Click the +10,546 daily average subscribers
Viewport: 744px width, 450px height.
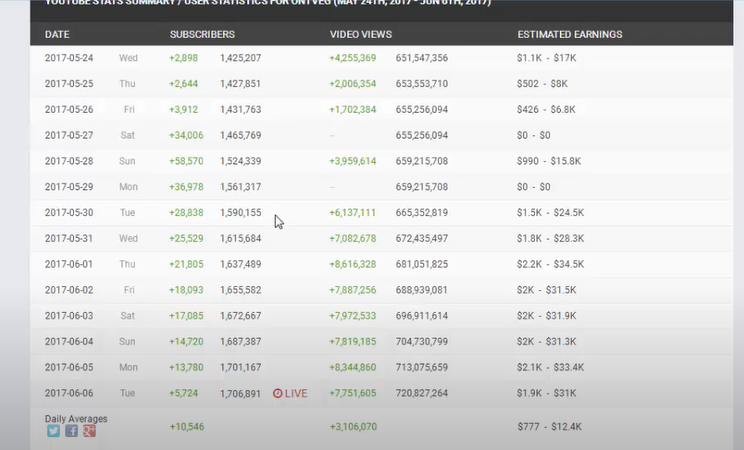[x=186, y=427]
